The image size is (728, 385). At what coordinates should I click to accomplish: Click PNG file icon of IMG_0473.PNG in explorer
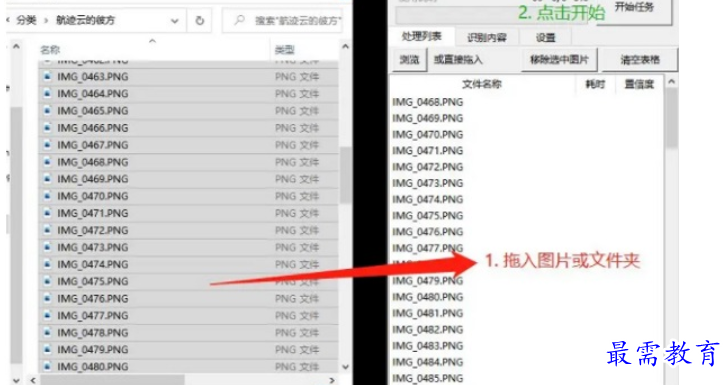[x=47, y=248]
